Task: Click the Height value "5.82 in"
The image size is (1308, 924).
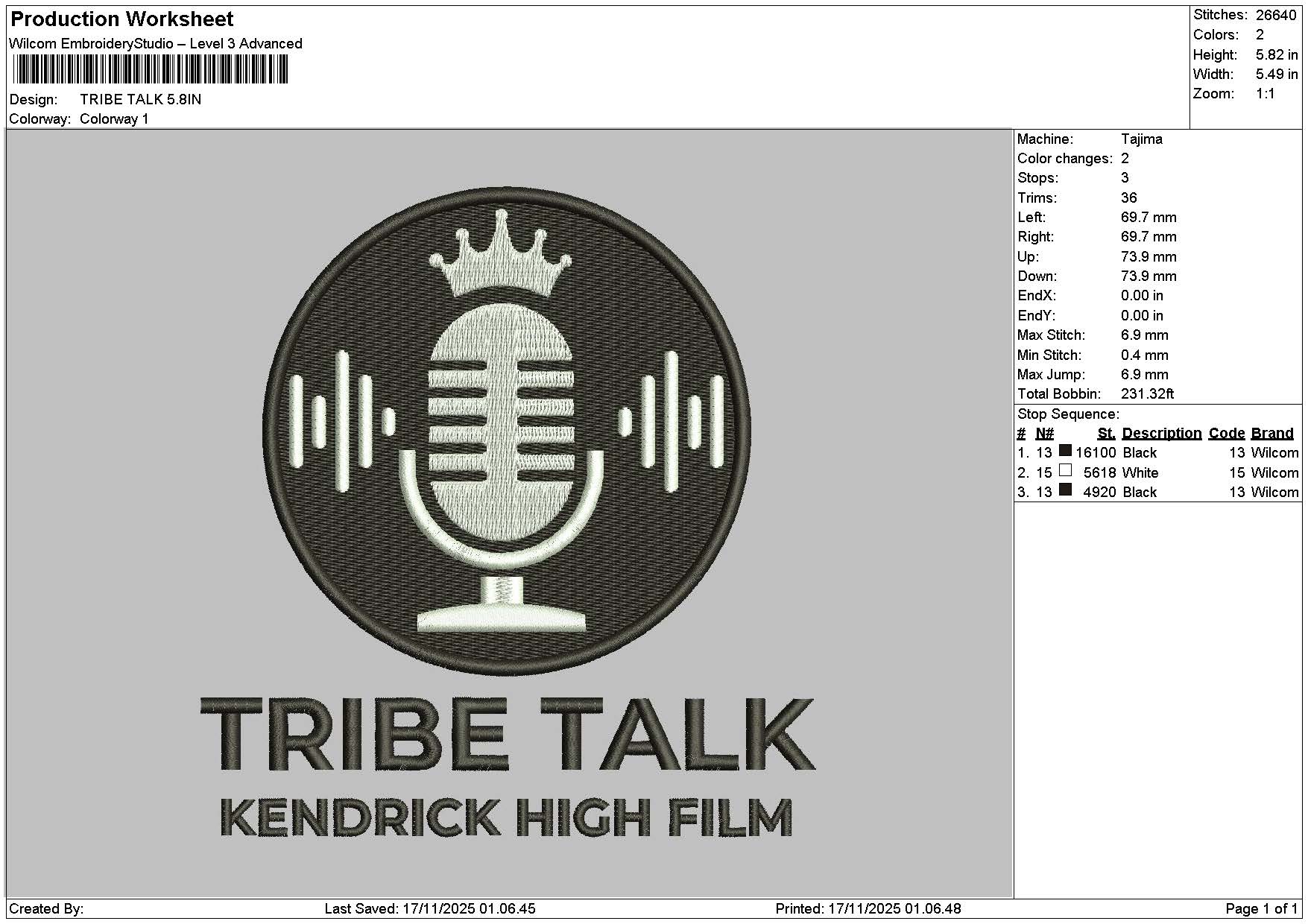Action: (x=1277, y=54)
